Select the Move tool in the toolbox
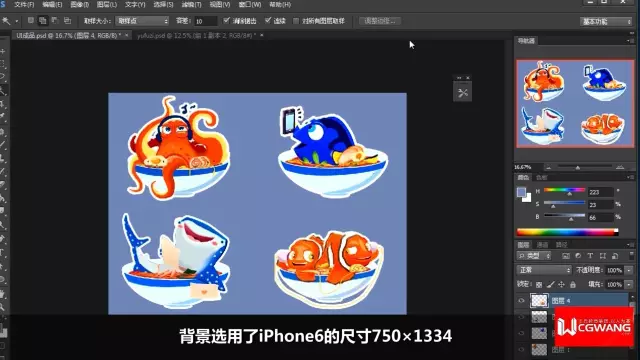Image resolution: width=640 pixels, height=360 pixels. pyautogui.click(x=3, y=52)
